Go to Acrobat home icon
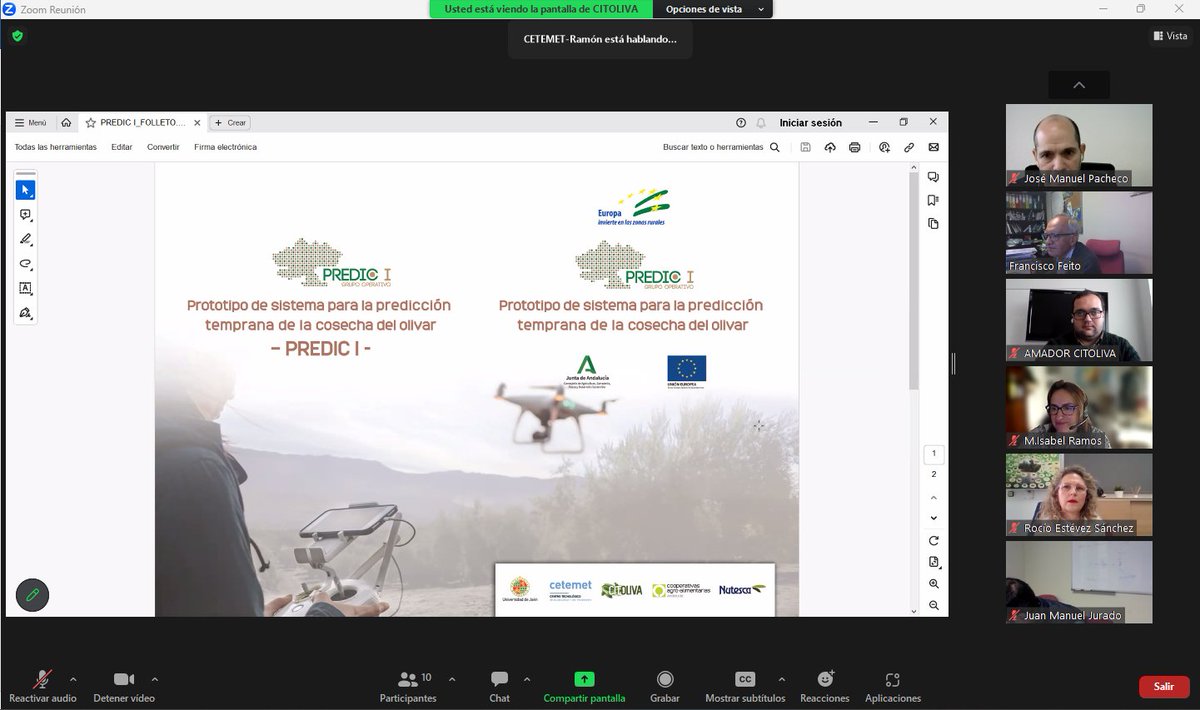Image resolution: width=1200 pixels, height=710 pixels. (x=66, y=123)
